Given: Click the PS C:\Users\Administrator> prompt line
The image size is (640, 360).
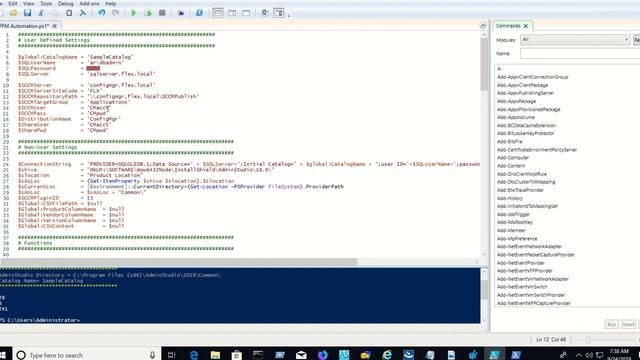Looking at the screenshot, I should [x=40, y=320].
